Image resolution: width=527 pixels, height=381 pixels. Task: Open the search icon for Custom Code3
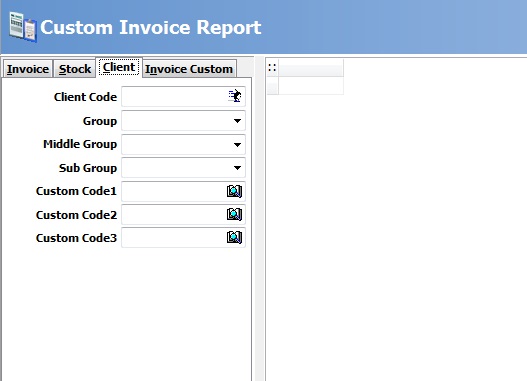click(x=234, y=238)
